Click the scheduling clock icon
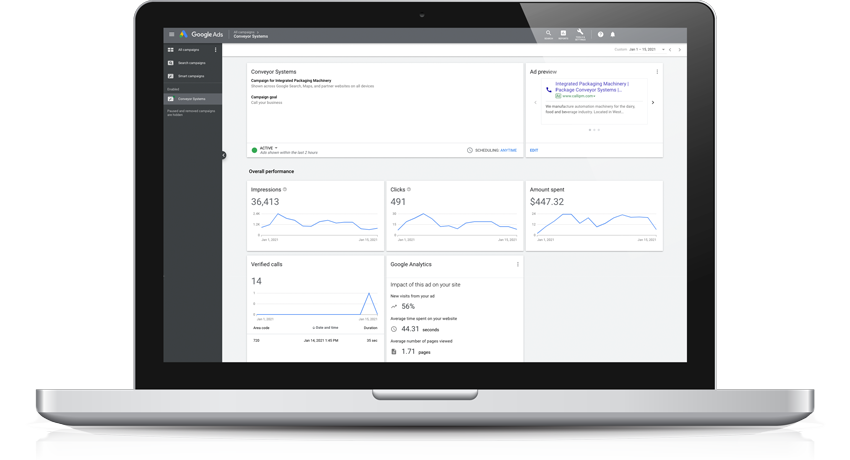The image size is (850, 460). pyautogui.click(x=469, y=150)
